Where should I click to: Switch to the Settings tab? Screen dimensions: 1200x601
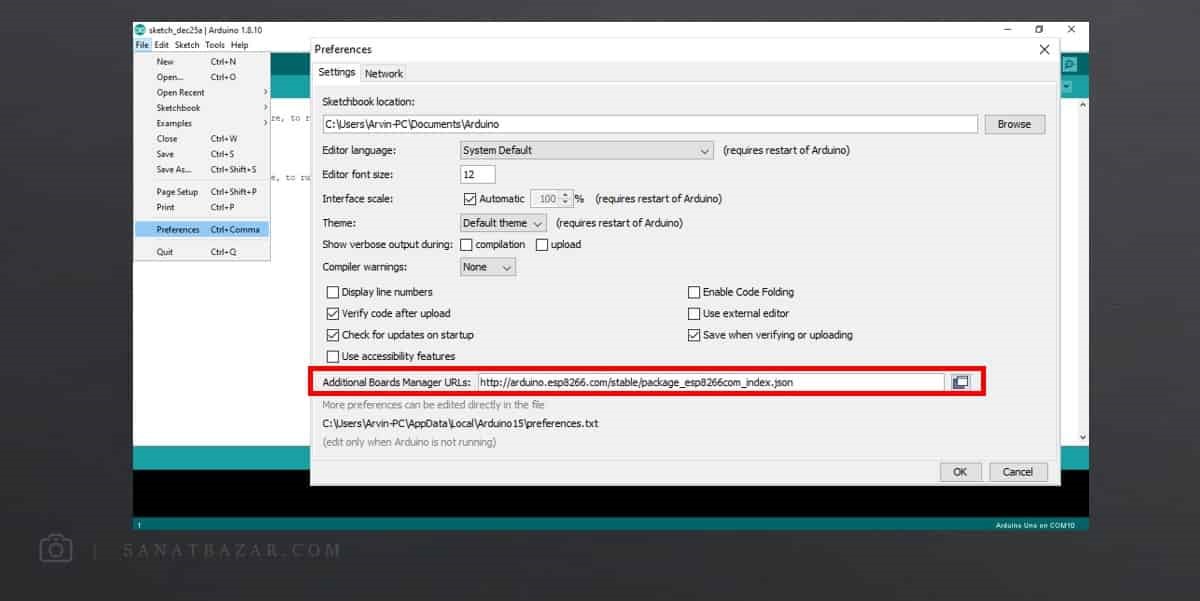[x=337, y=72]
